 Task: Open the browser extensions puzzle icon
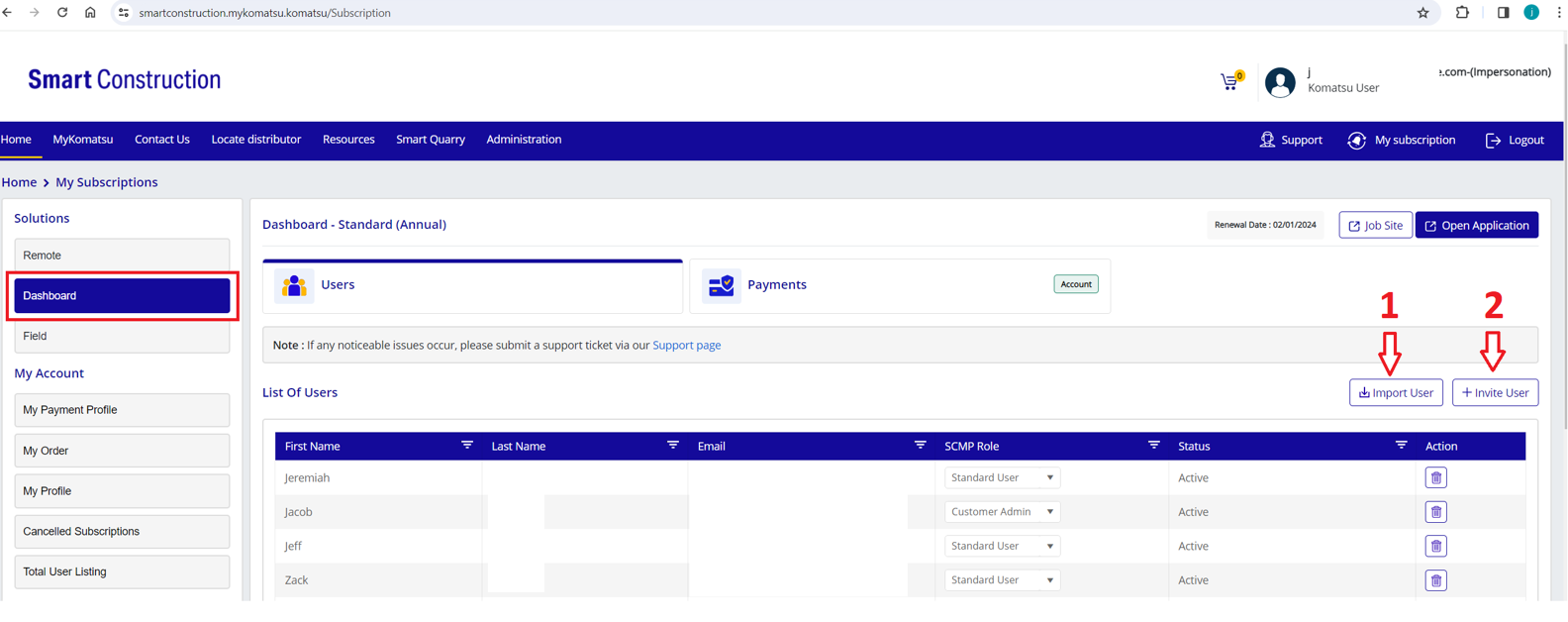(1462, 13)
